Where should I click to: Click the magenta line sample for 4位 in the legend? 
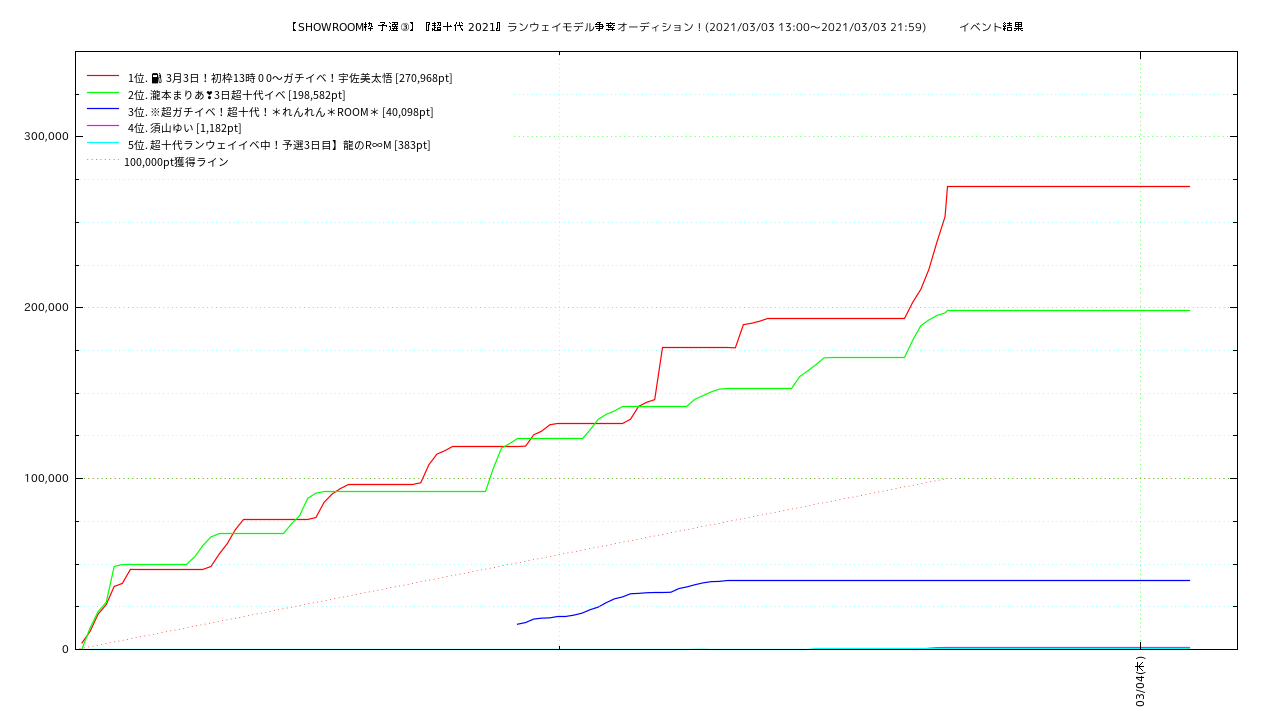(103, 127)
